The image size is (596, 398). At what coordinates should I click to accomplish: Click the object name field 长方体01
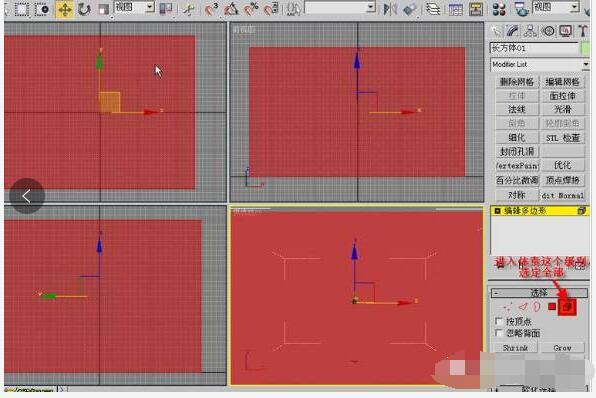pyautogui.click(x=534, y=48)
